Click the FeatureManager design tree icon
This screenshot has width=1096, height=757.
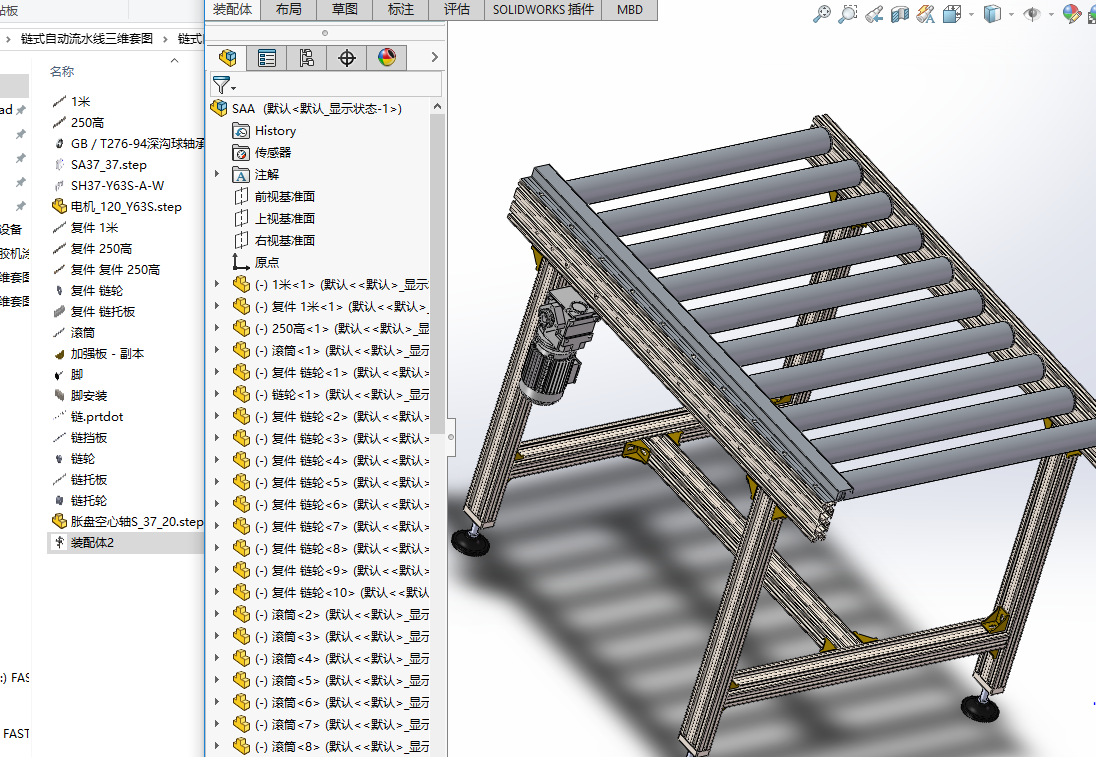tap(227, 58)
